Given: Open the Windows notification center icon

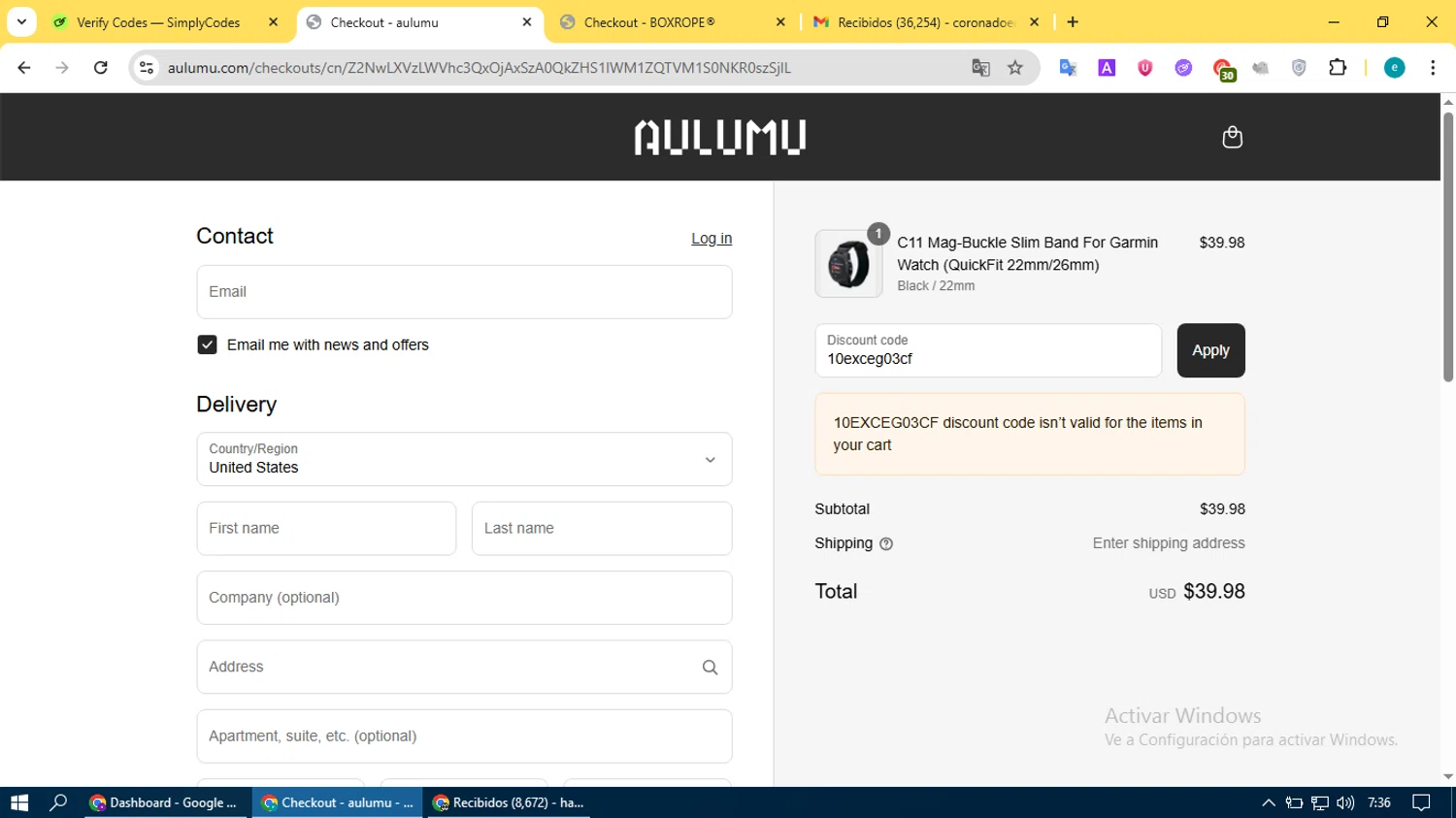Looking at the screenshot, I should 1421,802.
